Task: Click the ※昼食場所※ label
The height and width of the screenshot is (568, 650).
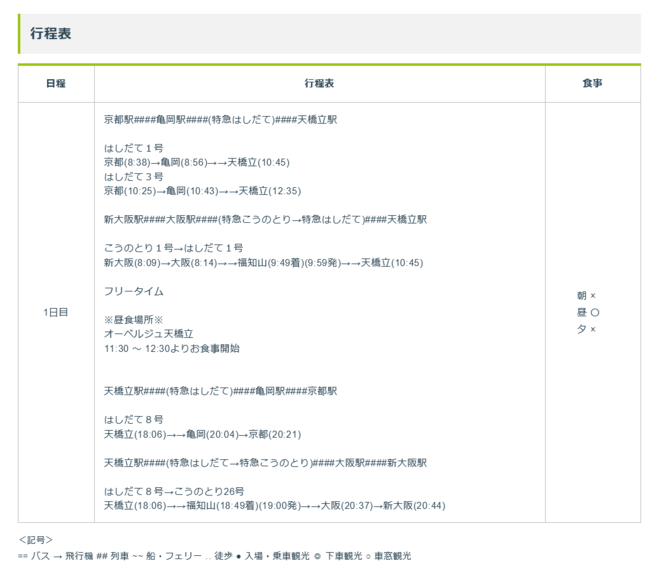Action: point(133,320)
